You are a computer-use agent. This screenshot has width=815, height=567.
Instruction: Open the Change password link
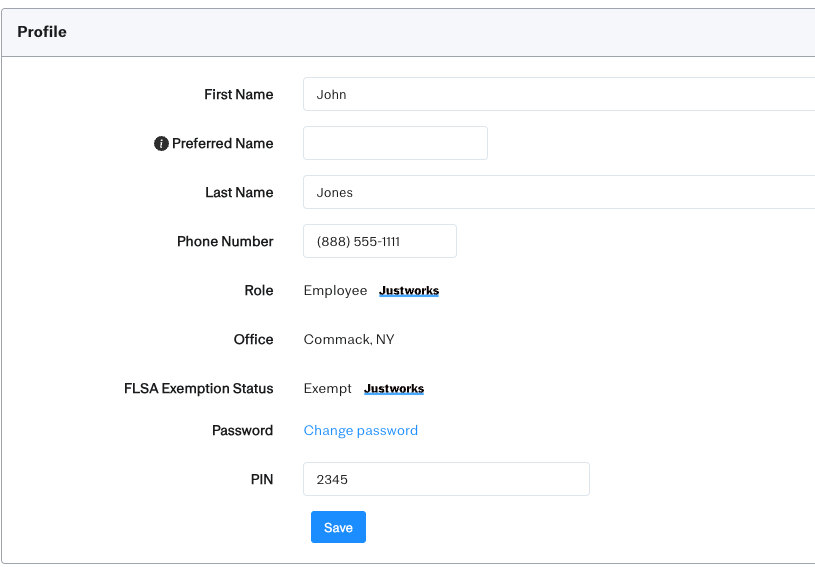coord(360,431)
